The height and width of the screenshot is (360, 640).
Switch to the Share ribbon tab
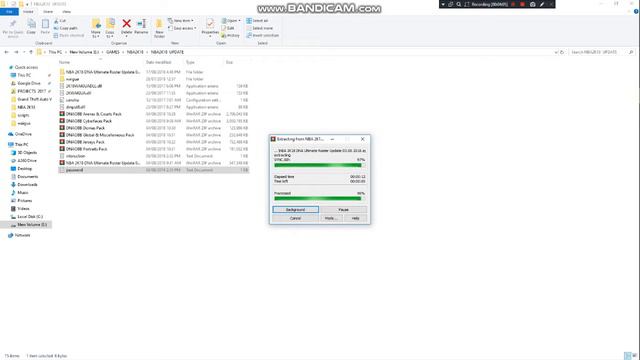click(x=48, y=11)
